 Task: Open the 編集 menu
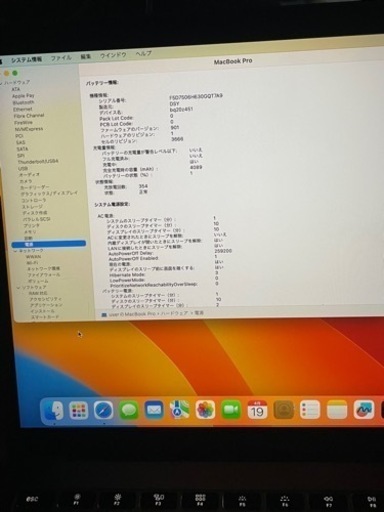pyautogui.click(x=86, y=57)
